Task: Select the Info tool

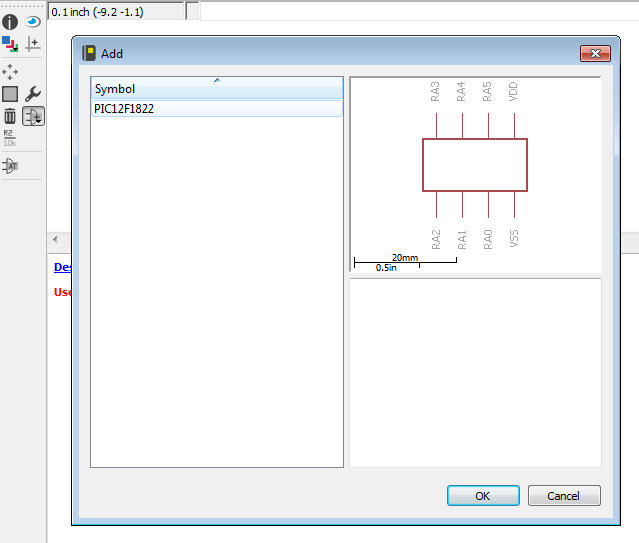Action: (10, 22)
